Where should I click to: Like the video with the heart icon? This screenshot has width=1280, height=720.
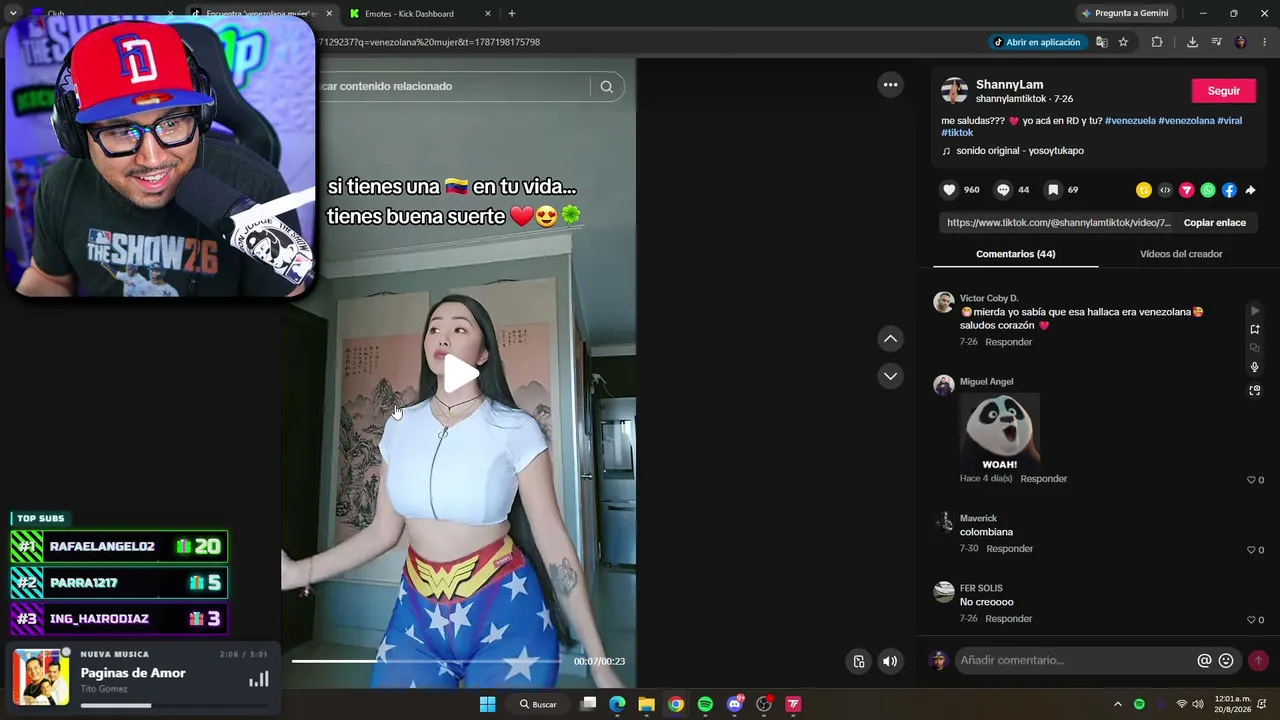949,190
